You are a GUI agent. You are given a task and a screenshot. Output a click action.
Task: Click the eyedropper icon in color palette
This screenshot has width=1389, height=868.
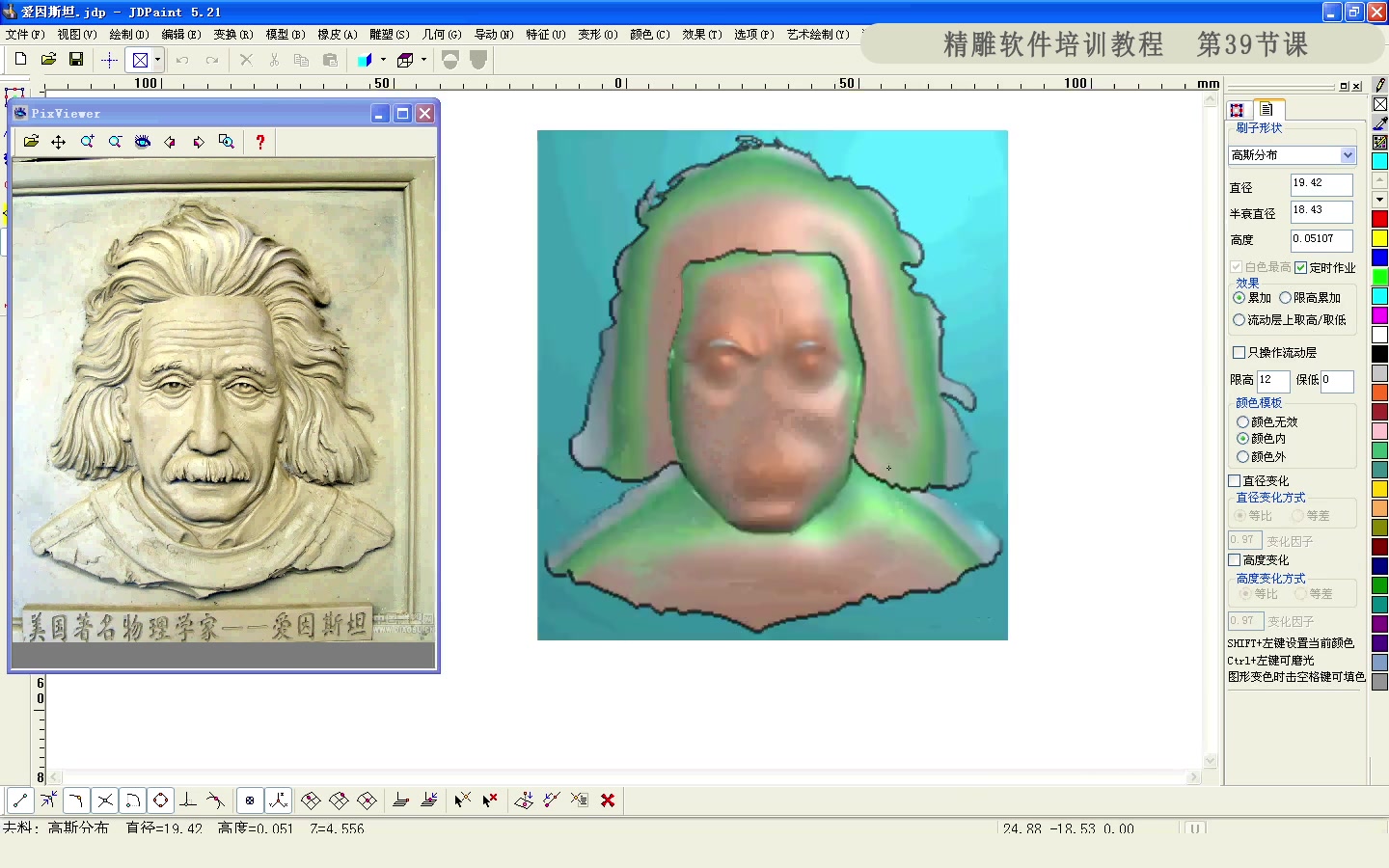1380,123
